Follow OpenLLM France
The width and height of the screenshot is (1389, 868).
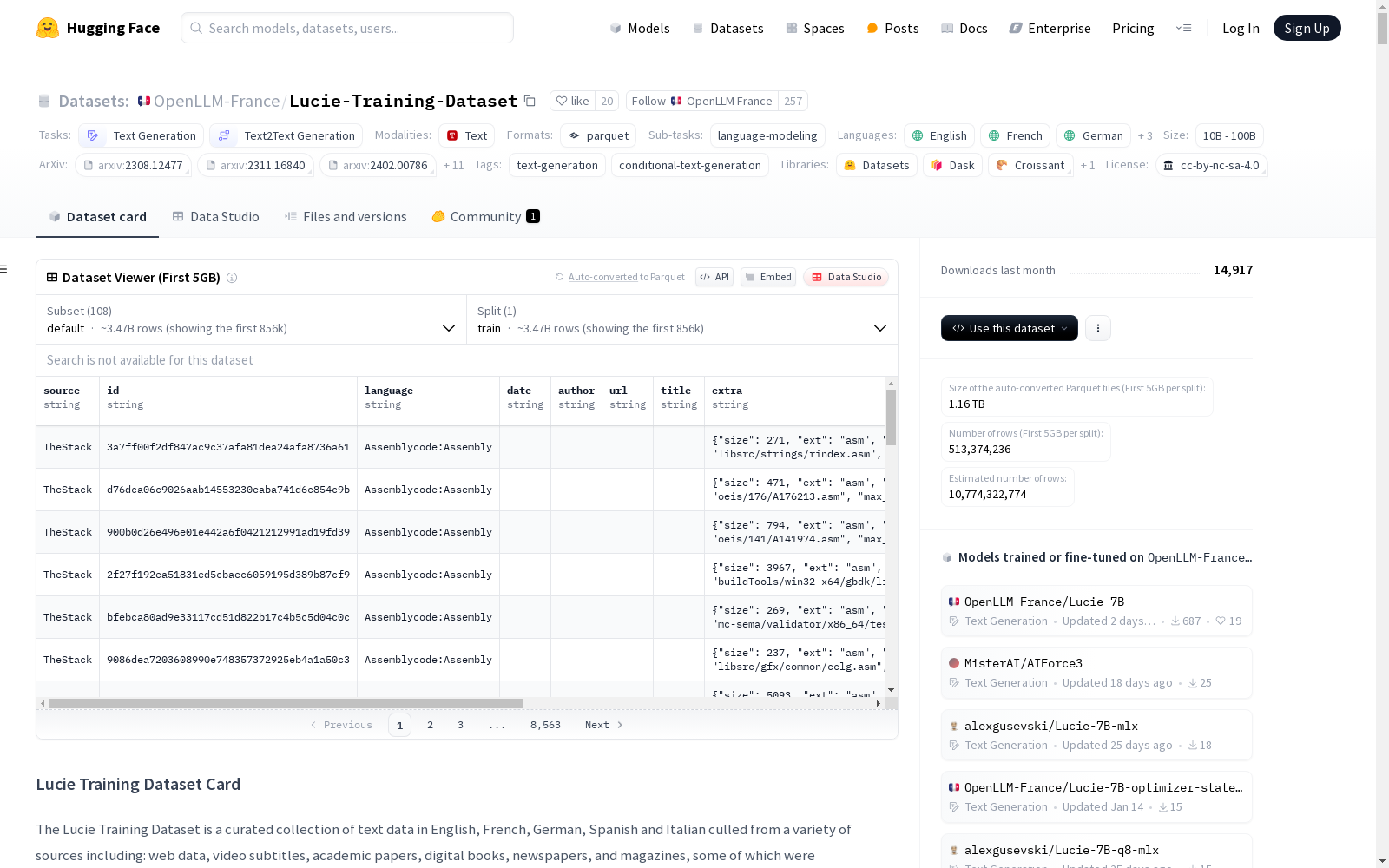coord(702,101)
